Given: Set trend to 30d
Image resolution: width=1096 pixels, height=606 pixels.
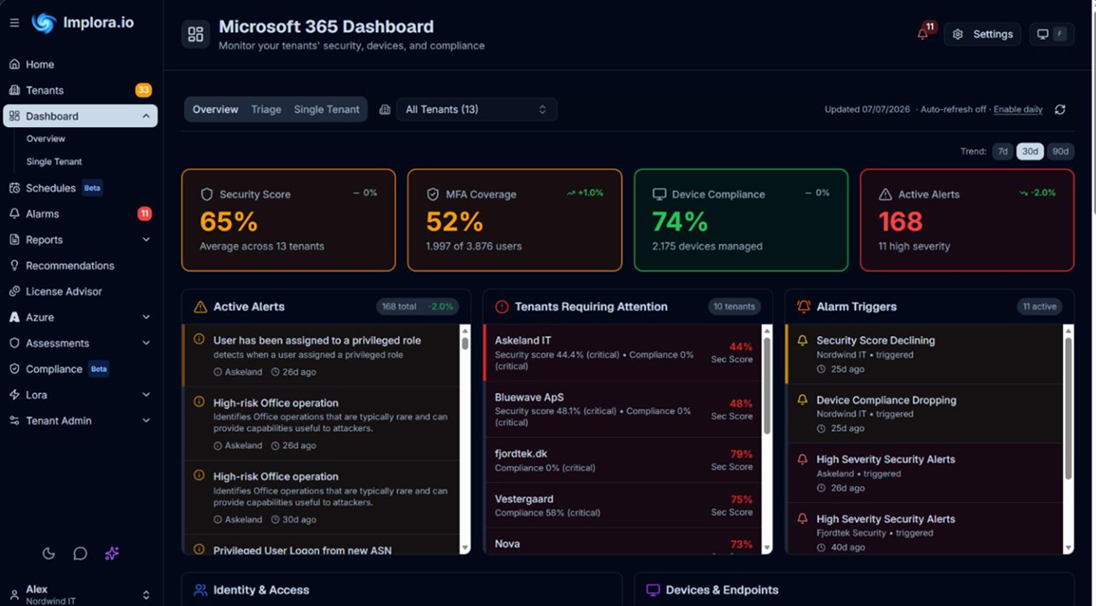Looking at the screenshot, I should pyautogui.click(x=1030, y=152).
